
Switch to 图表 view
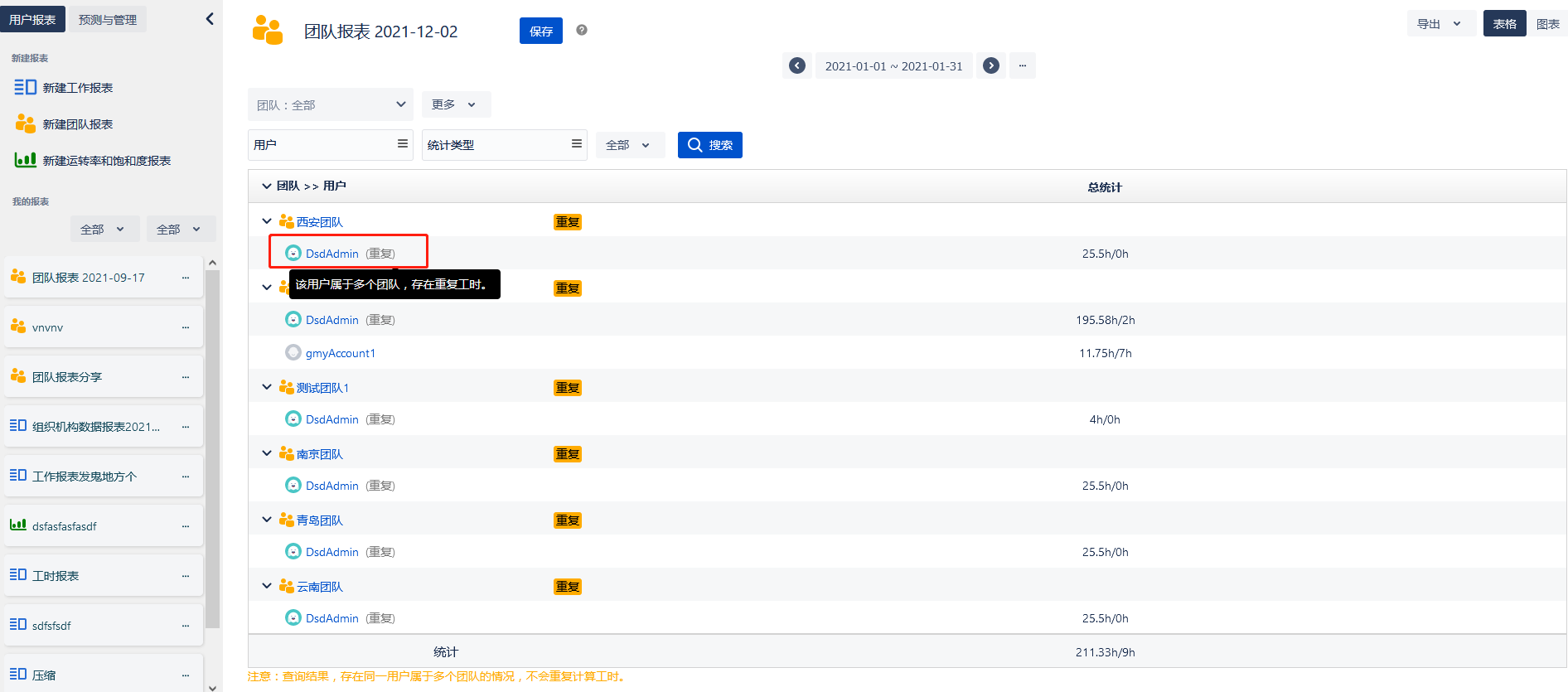tap(1547, 24)
